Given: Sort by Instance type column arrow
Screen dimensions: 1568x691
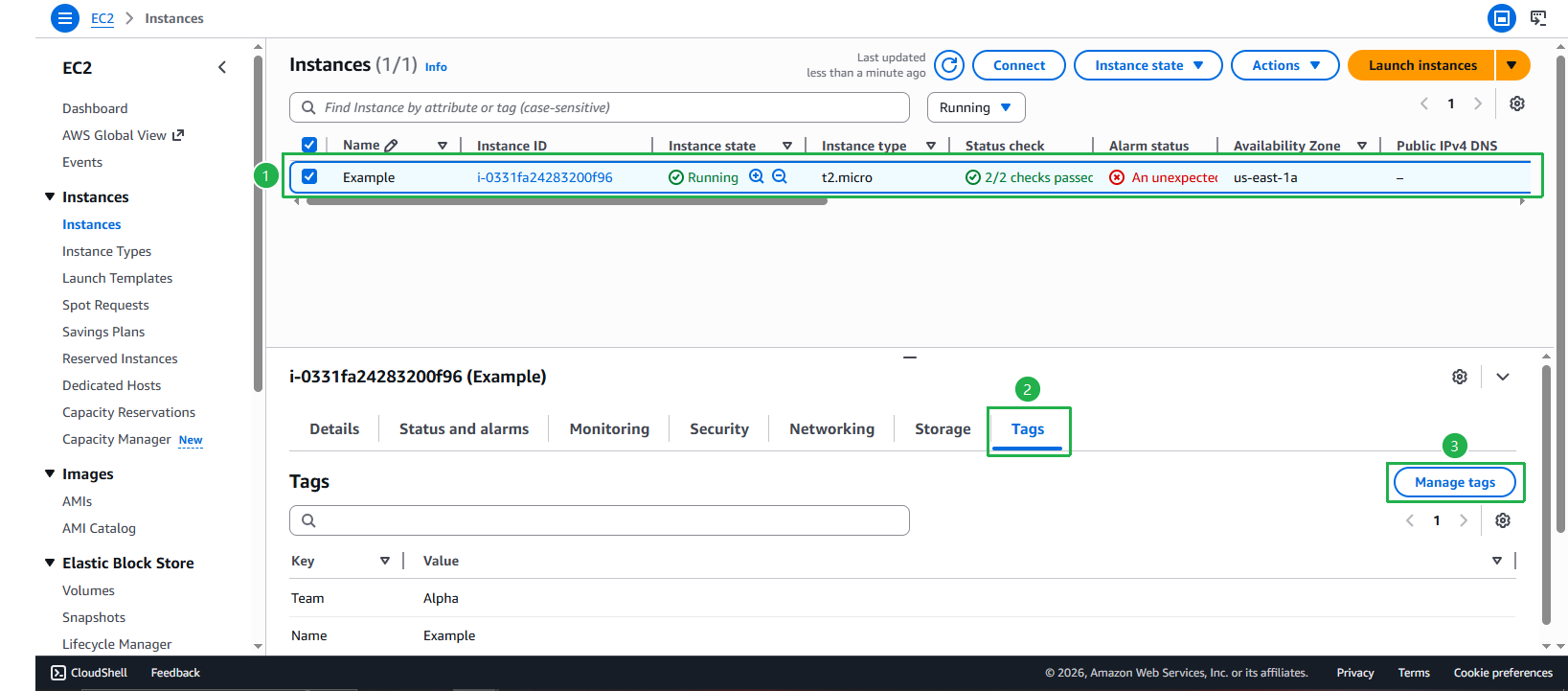Looking at the screenshot, I should coord(931,146).
